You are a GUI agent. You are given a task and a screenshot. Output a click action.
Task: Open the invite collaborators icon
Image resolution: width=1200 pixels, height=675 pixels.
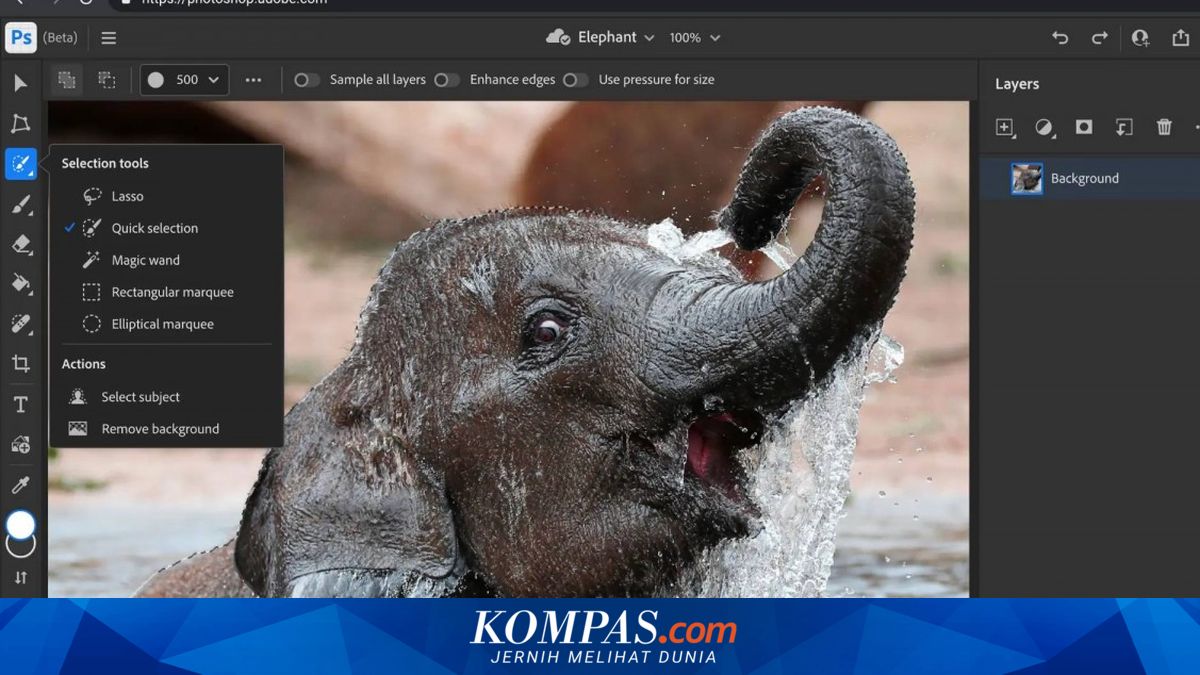click(1140, 38)
